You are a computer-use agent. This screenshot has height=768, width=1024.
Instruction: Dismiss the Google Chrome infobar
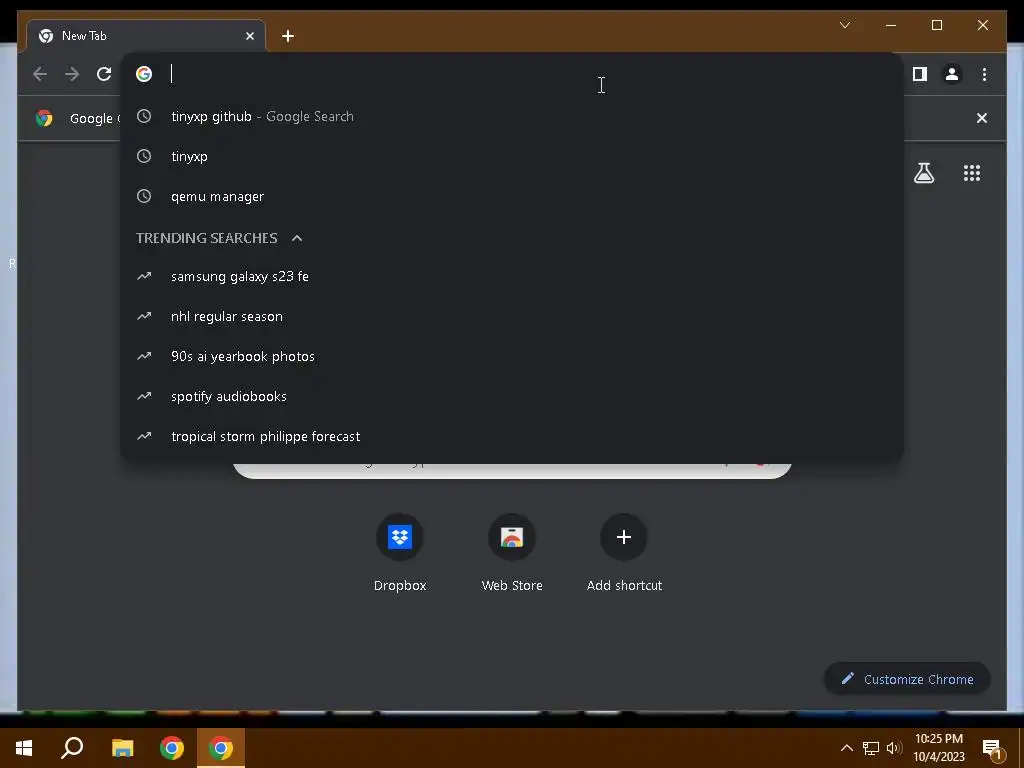point(982,118)
